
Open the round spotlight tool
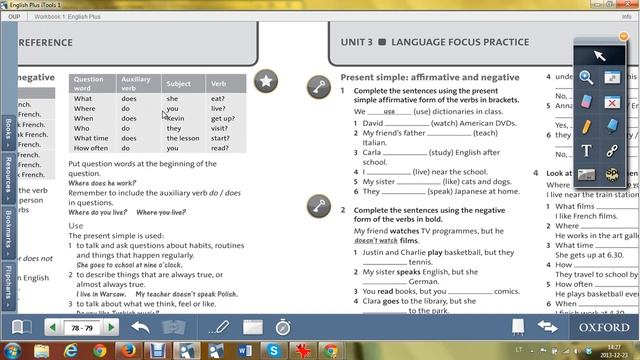[x=612, y=175]
